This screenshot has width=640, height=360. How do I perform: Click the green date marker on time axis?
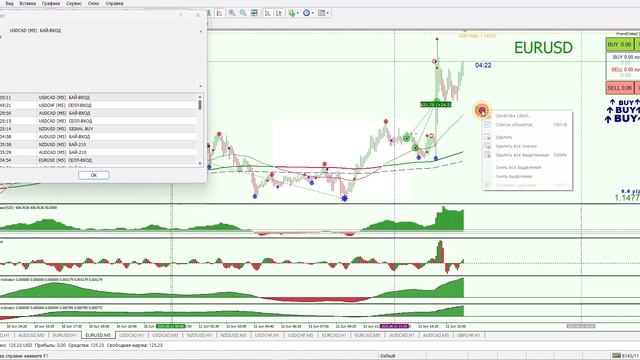[x=171, y=326]
